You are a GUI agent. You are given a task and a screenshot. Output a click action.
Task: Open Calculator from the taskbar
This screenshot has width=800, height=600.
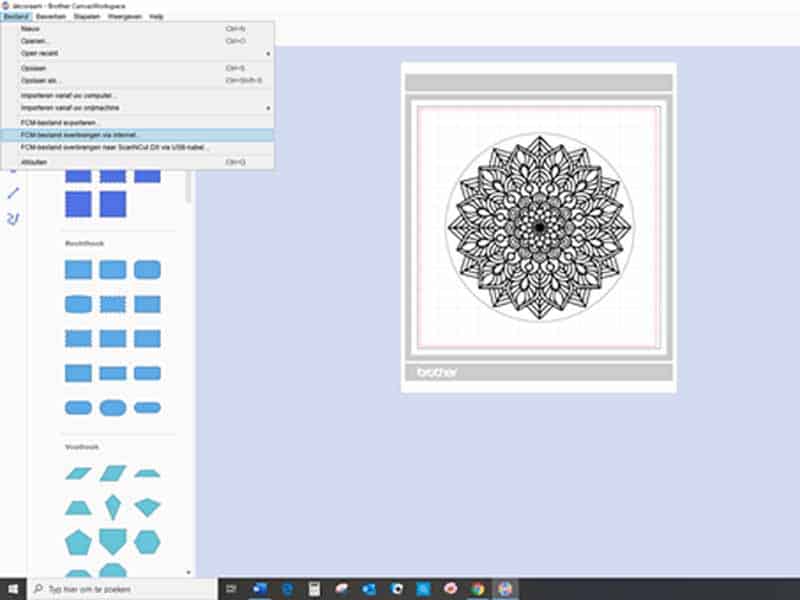point(314,589)
